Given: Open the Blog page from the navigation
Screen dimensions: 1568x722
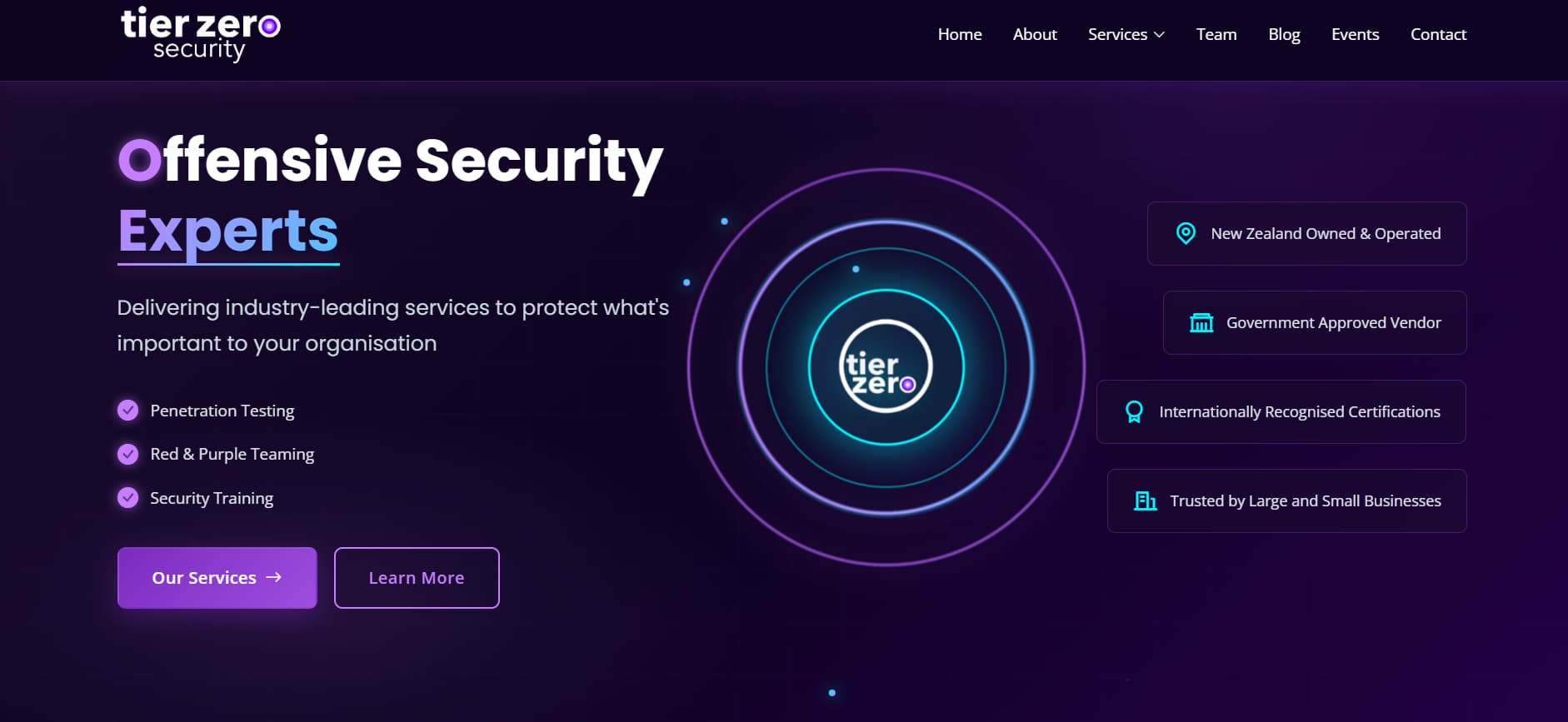Looking at the screenshot, I should point(1284,34).
